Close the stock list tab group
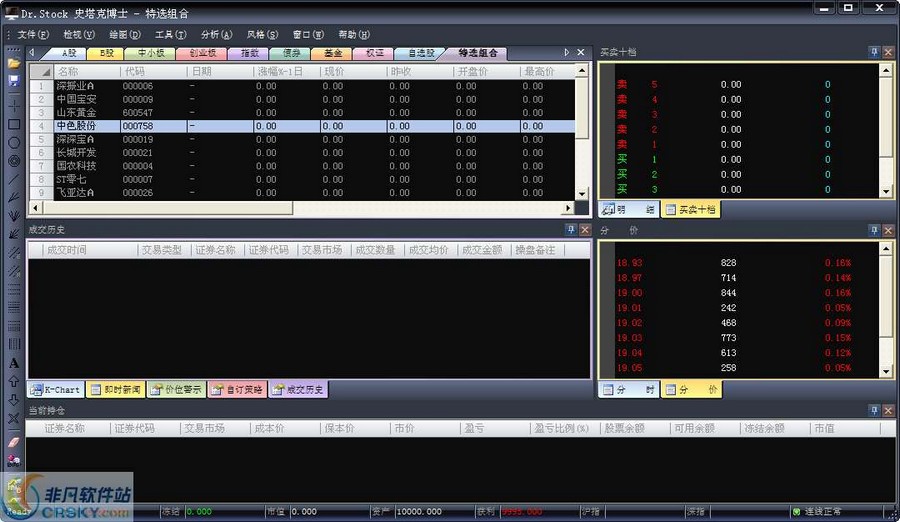This screenshot has height=522, width=900. point(581,52)
